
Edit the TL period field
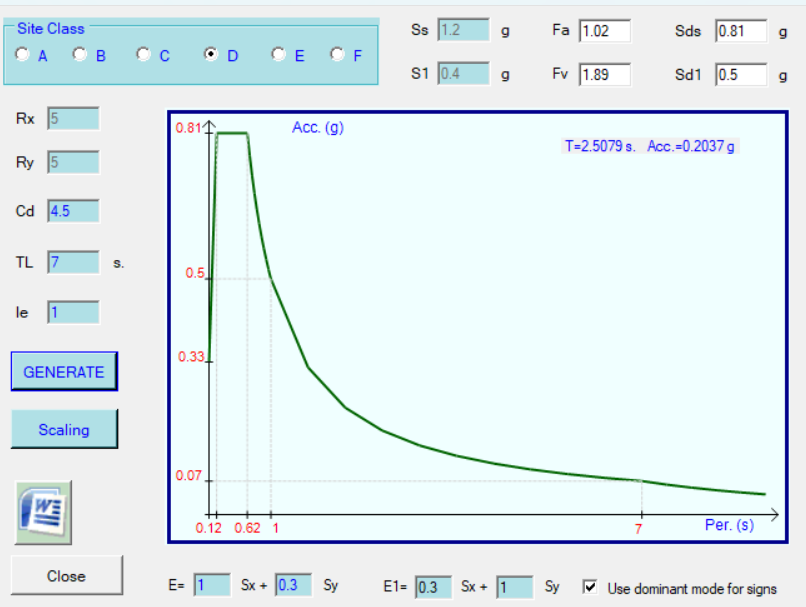74,263
